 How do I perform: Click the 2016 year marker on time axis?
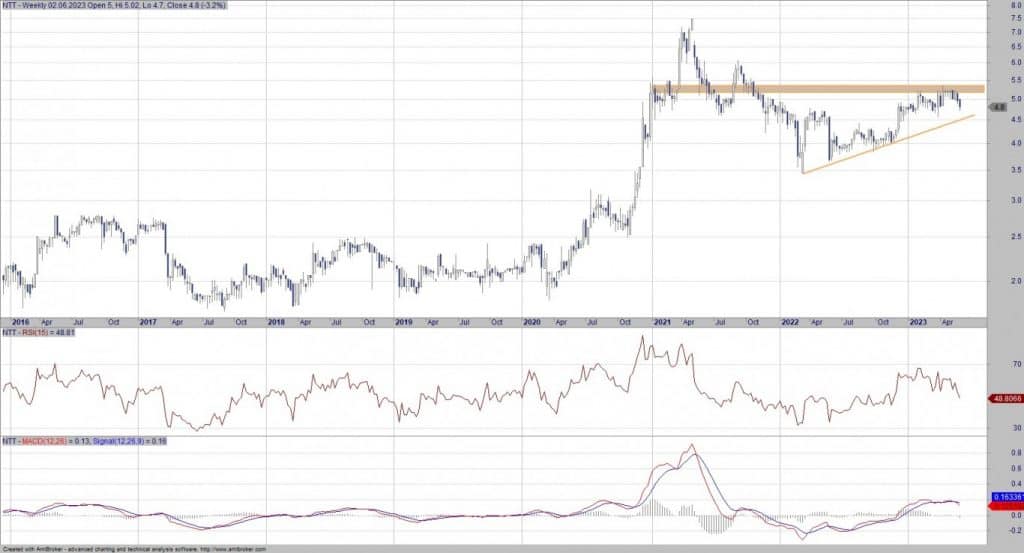pos(18,322)
